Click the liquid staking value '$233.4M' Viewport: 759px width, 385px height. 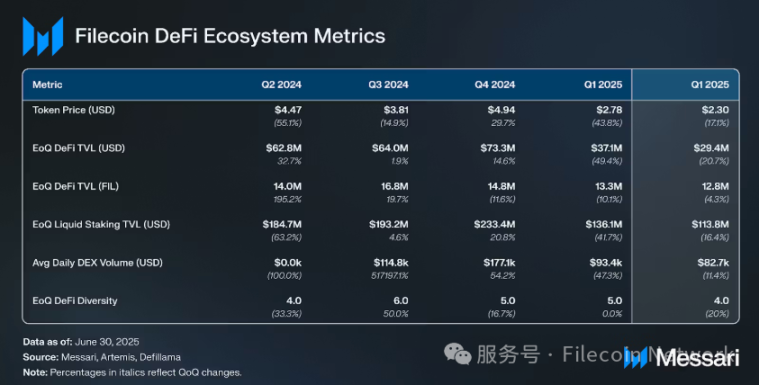pyautogui.click(x=495, y=225)
